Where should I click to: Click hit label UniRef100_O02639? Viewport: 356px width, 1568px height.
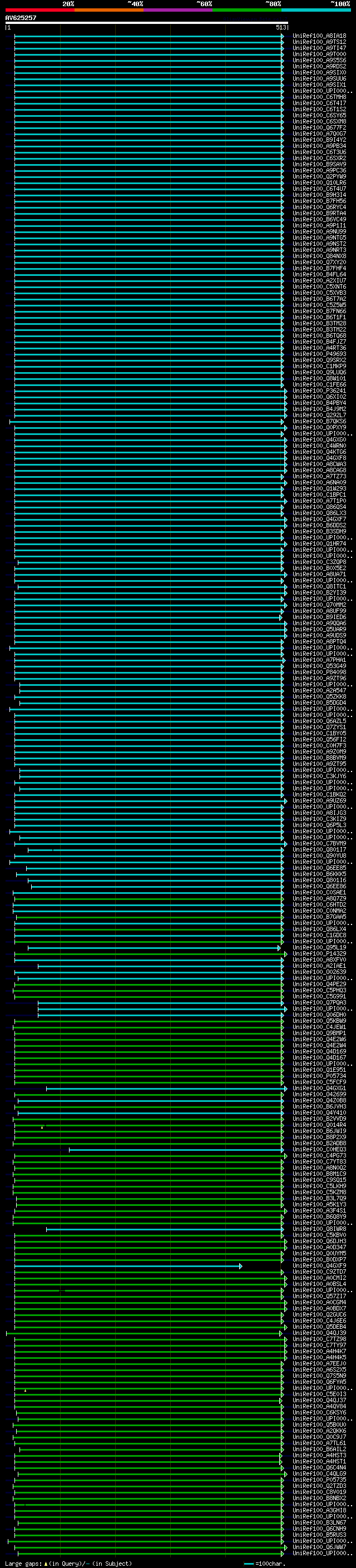319,972
